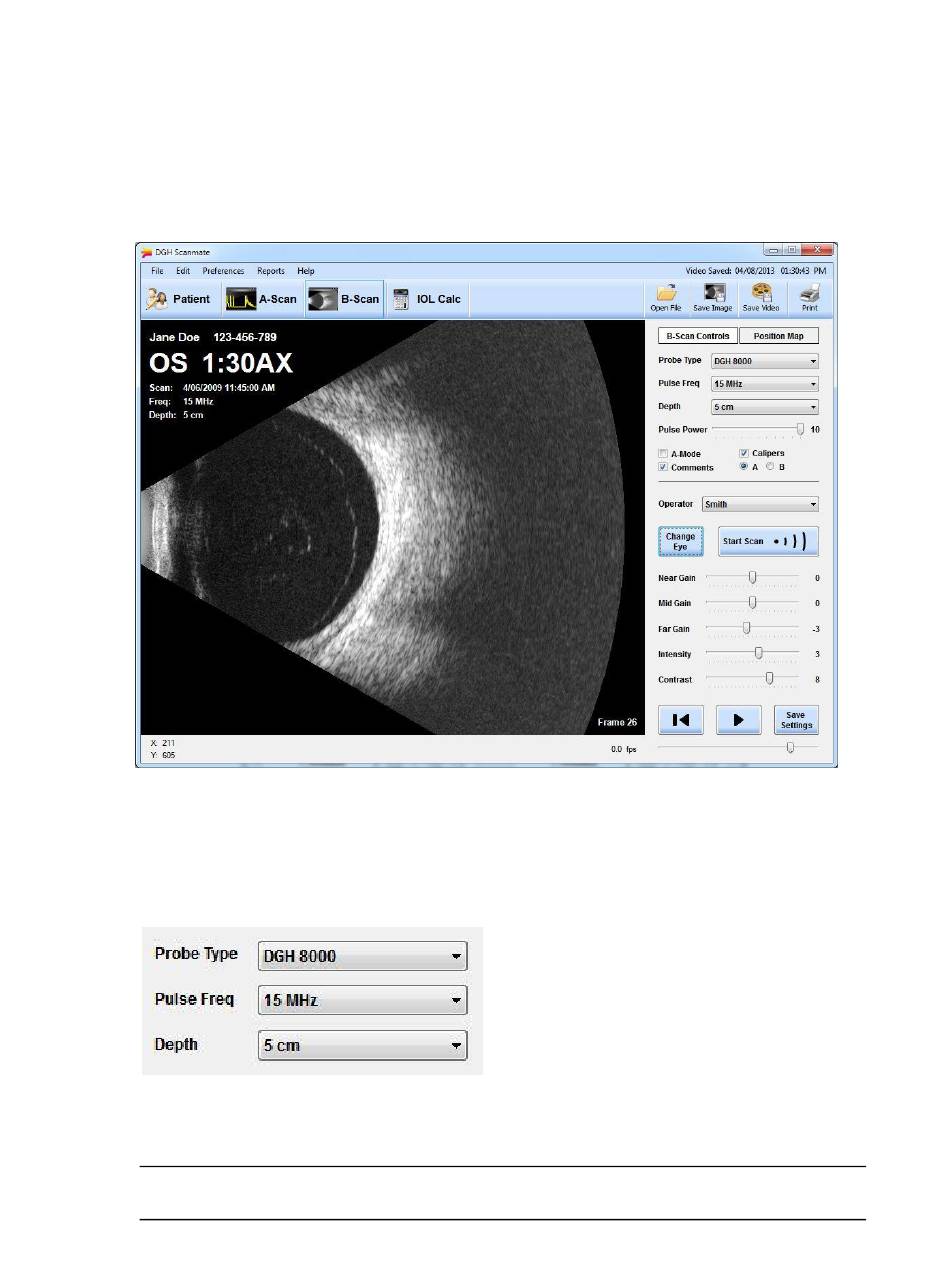Expand the Probe Type dropdown in the app window
Viewport: 950px width, 1267px height.
[765, 361]
